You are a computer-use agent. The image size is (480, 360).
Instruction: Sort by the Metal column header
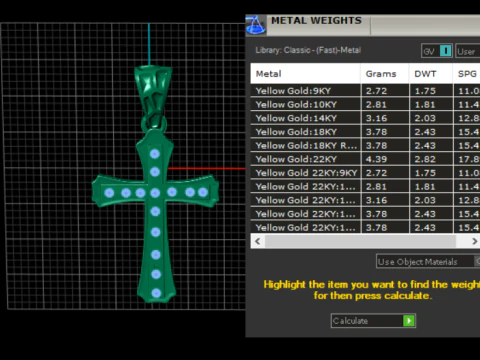tap(305, 74)
